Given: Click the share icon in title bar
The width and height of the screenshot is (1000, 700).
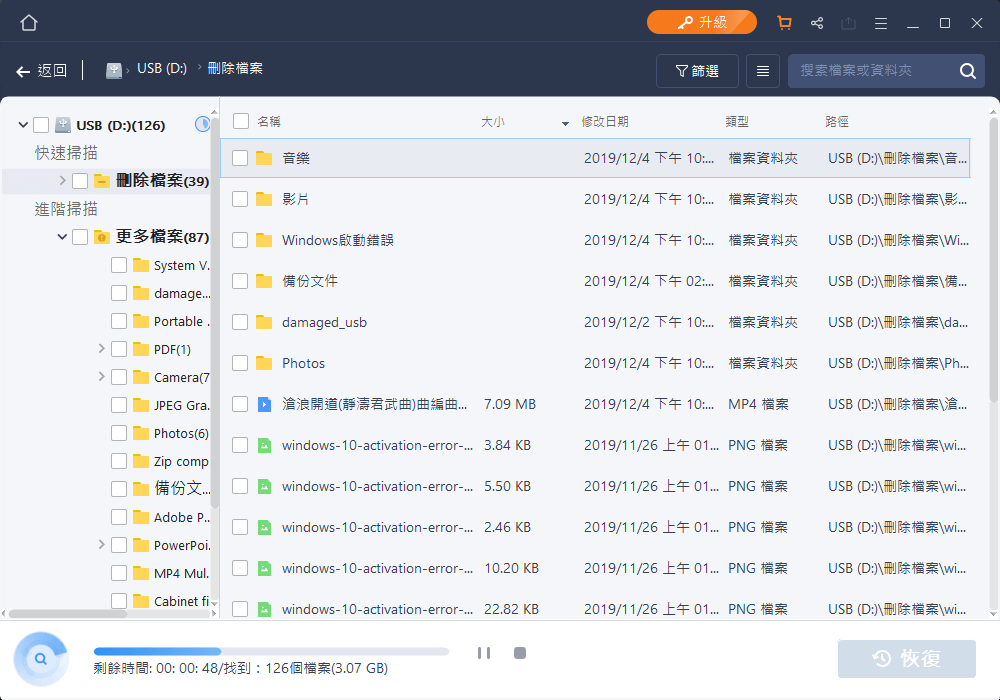Looking at the screenshot, I should point(817,23).
